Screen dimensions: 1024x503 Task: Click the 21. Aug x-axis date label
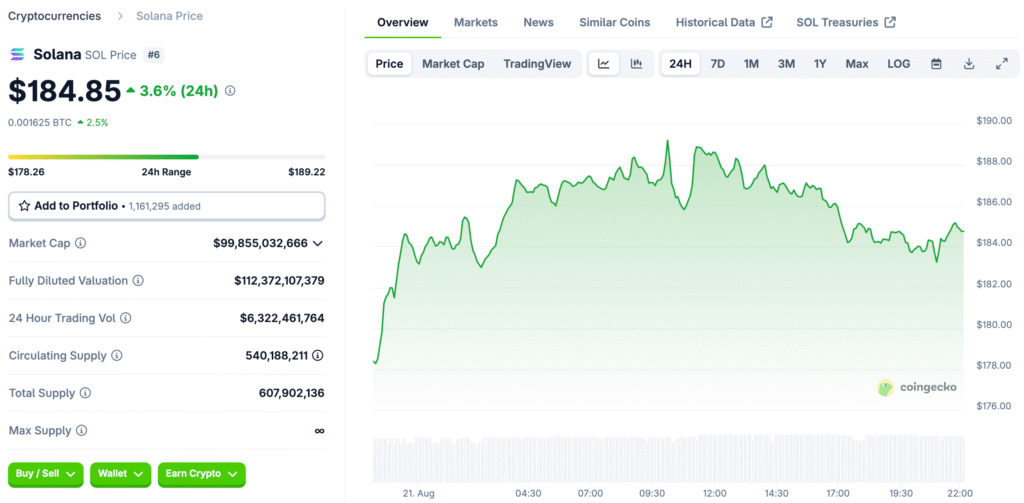(417, 493)
